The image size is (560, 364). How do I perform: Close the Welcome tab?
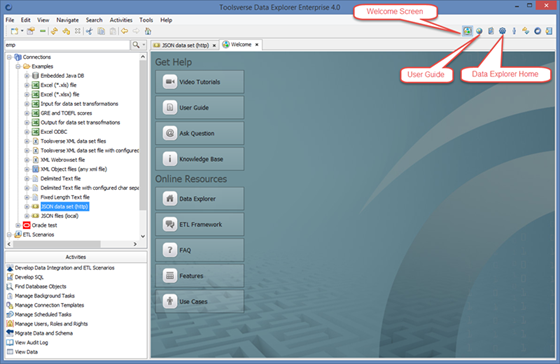256,45
